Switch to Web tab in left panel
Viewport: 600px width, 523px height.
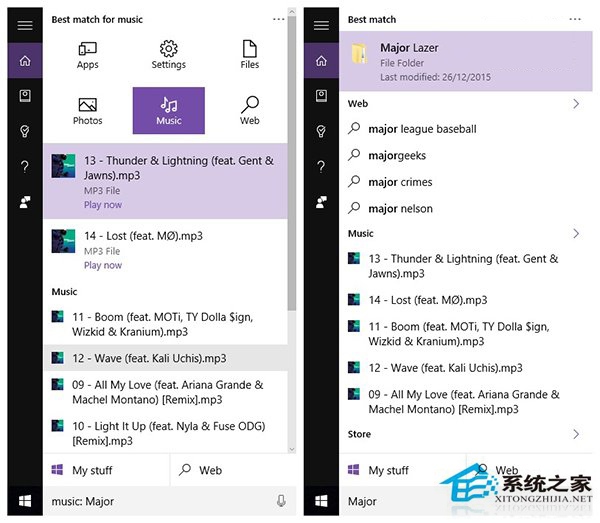pyautogui.click(x=233, y=470)
